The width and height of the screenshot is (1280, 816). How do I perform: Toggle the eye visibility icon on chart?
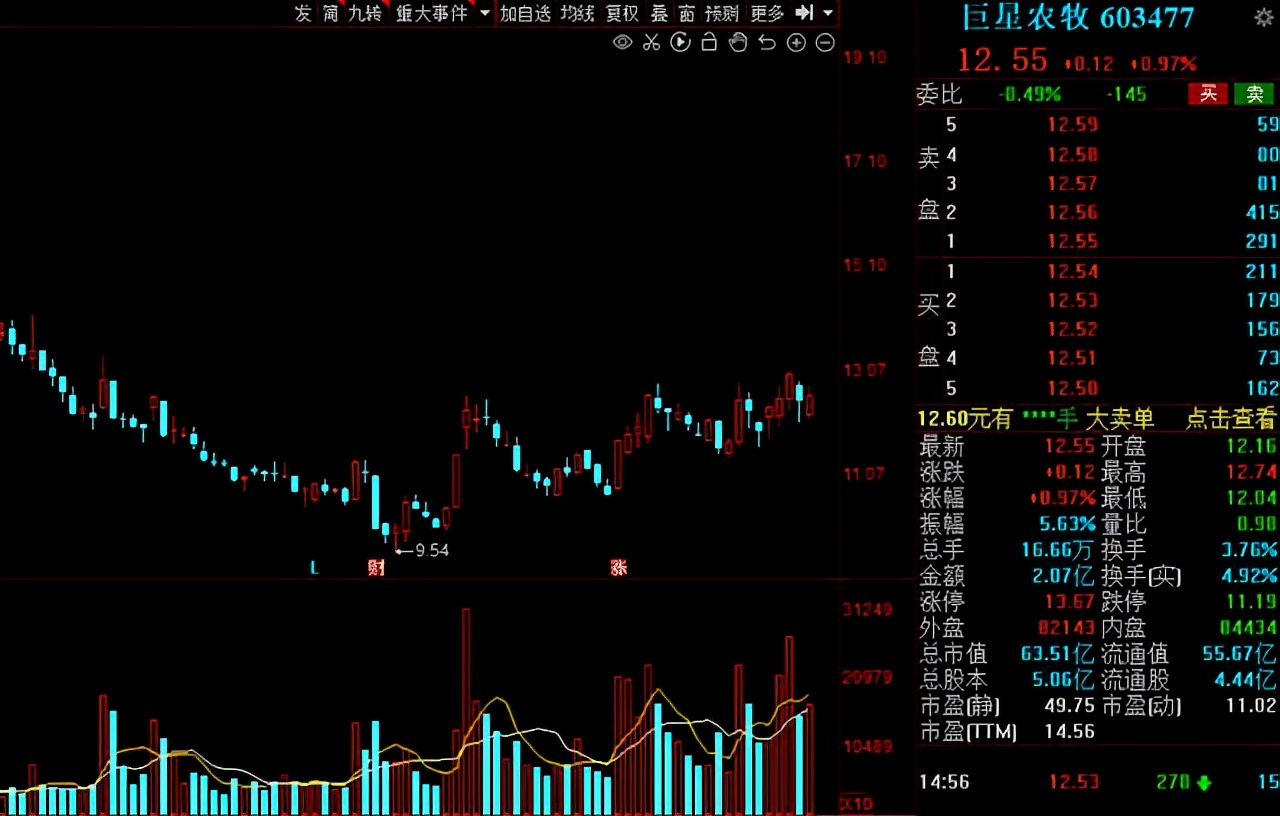click(622, 42)
